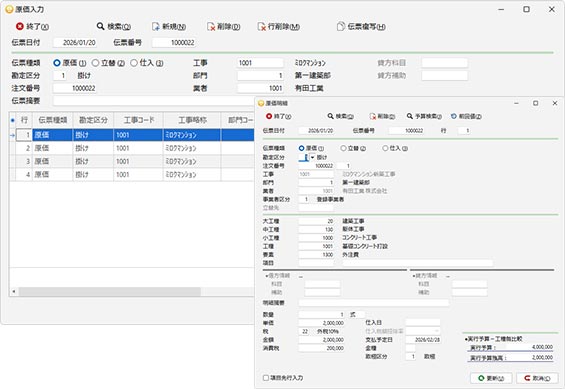Click 検索 in 原価明細 toolbar

341,116
